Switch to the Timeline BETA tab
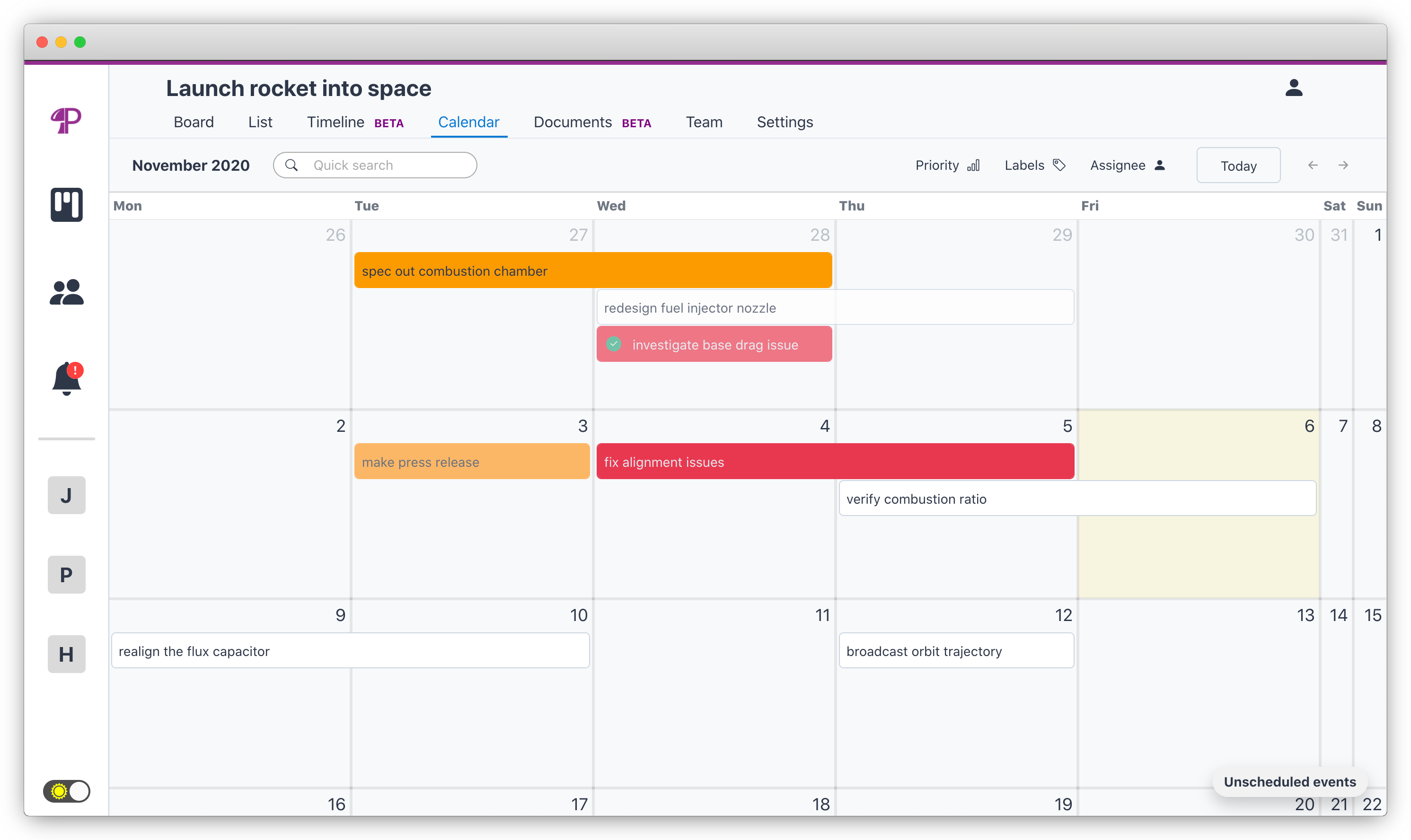Viewport: 1411px width, 840px height. pos(336,122)
